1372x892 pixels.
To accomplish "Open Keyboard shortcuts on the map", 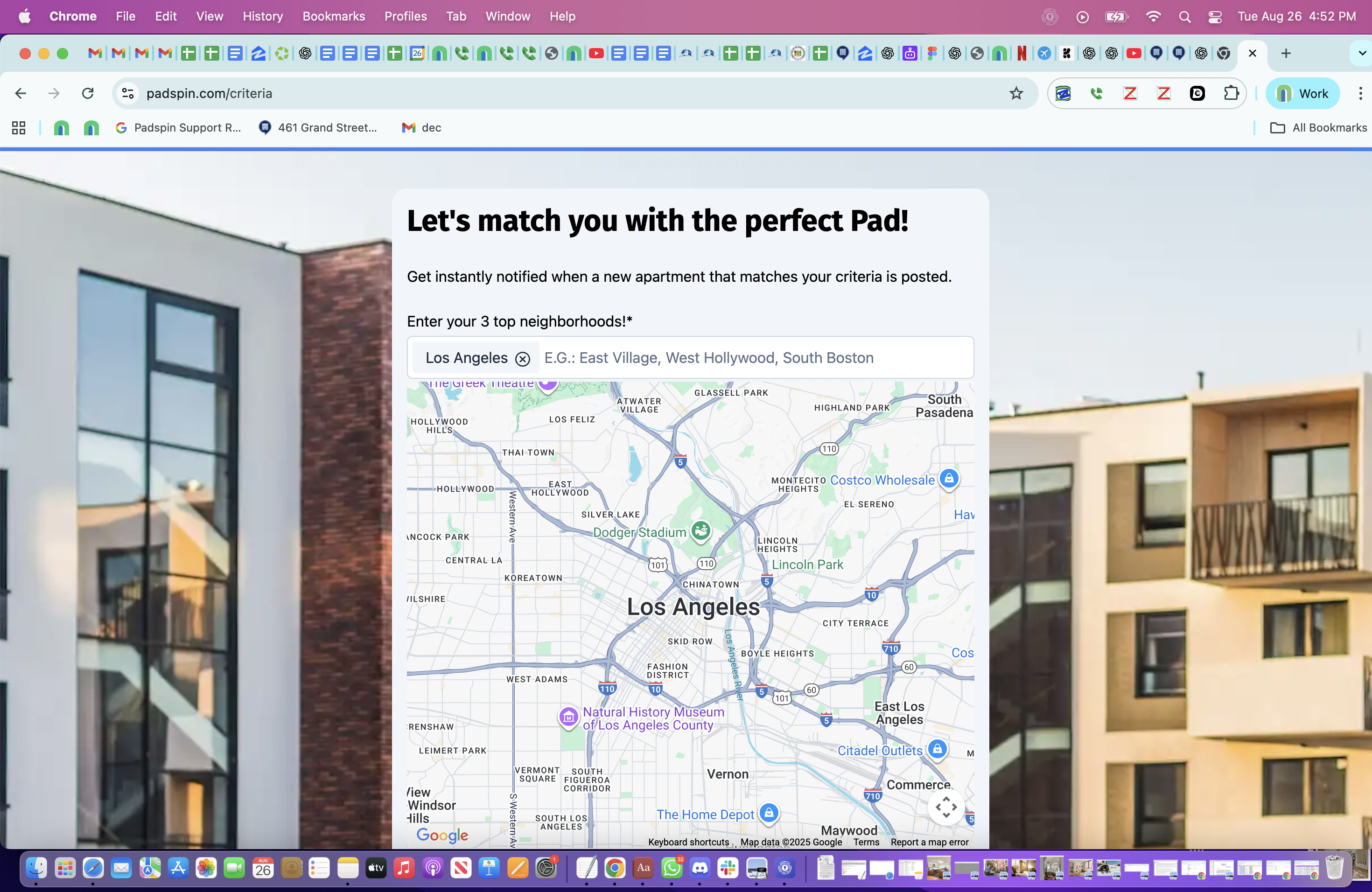I will click(x=688, y=842).
